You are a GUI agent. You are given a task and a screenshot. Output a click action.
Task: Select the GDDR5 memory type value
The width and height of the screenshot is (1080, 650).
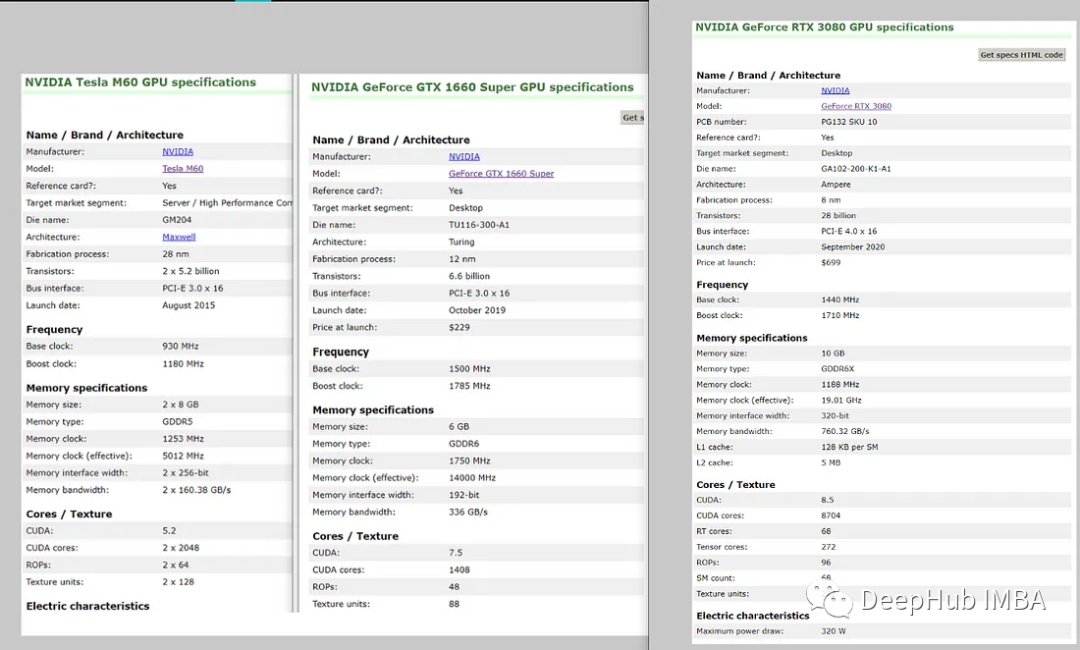tap(178, 421)
